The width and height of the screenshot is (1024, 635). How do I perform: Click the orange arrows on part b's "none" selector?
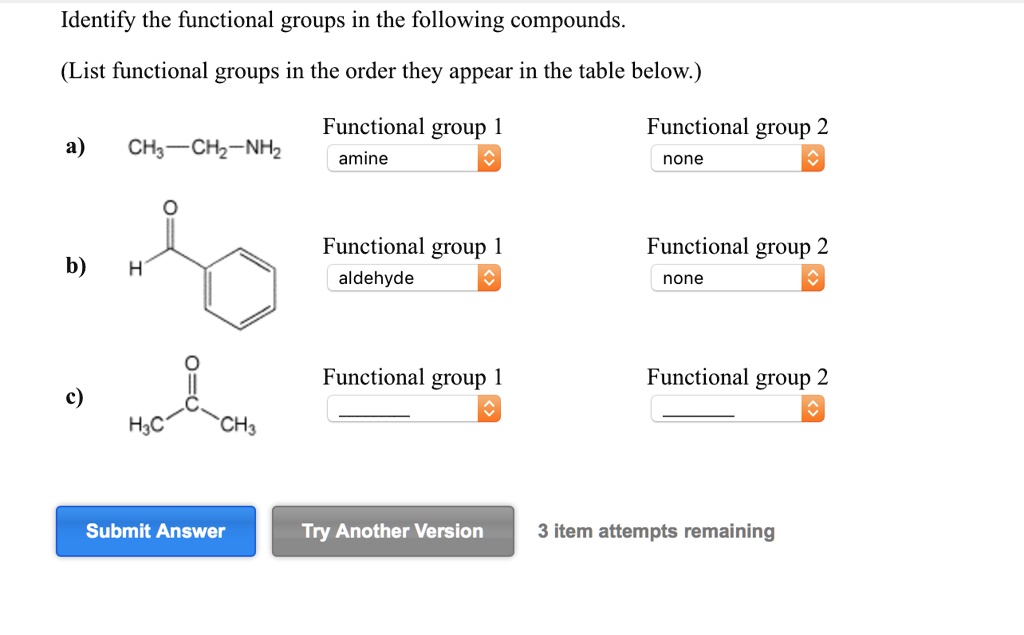(x=813, y=278)
